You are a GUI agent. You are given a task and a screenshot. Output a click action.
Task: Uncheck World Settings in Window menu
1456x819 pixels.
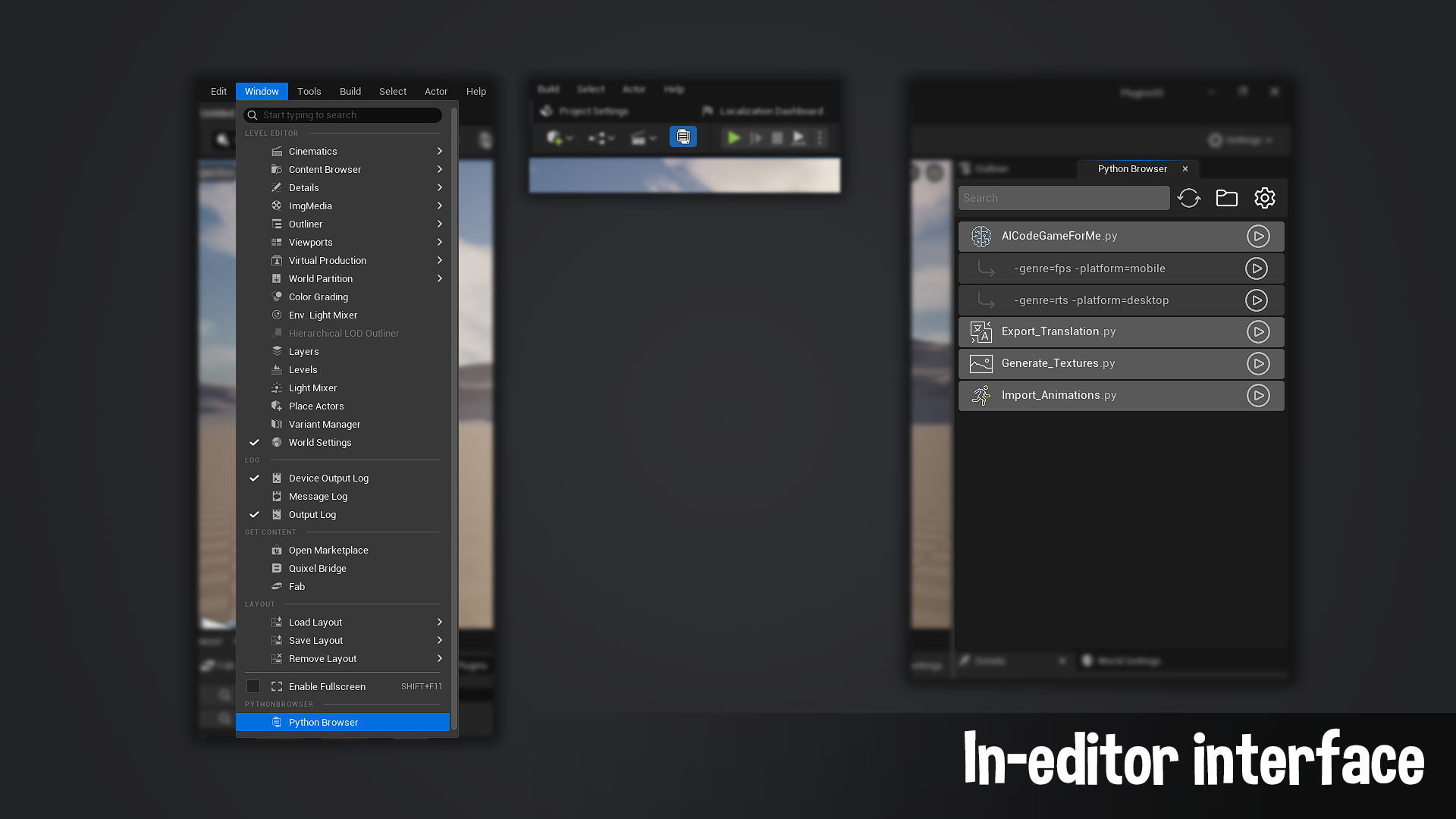[x=320, y=443]
